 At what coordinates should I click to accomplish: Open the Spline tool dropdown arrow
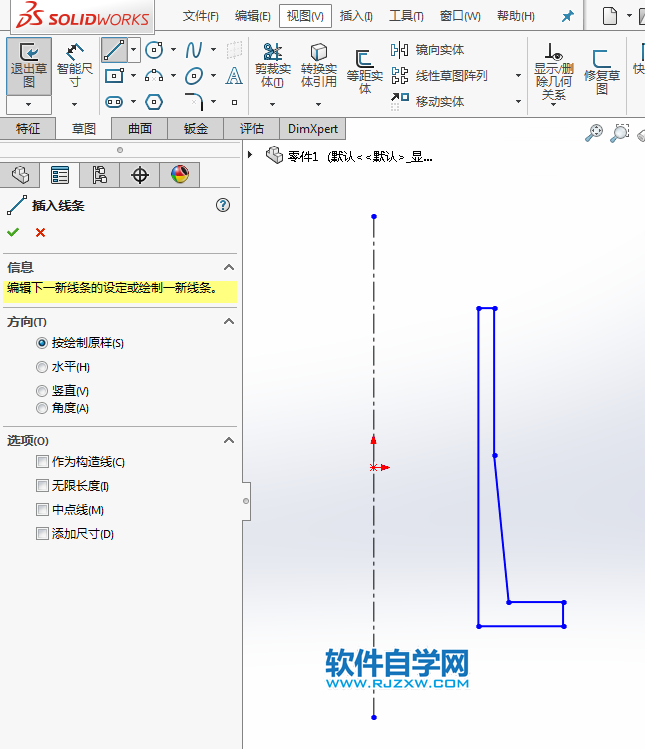[214, 50]
